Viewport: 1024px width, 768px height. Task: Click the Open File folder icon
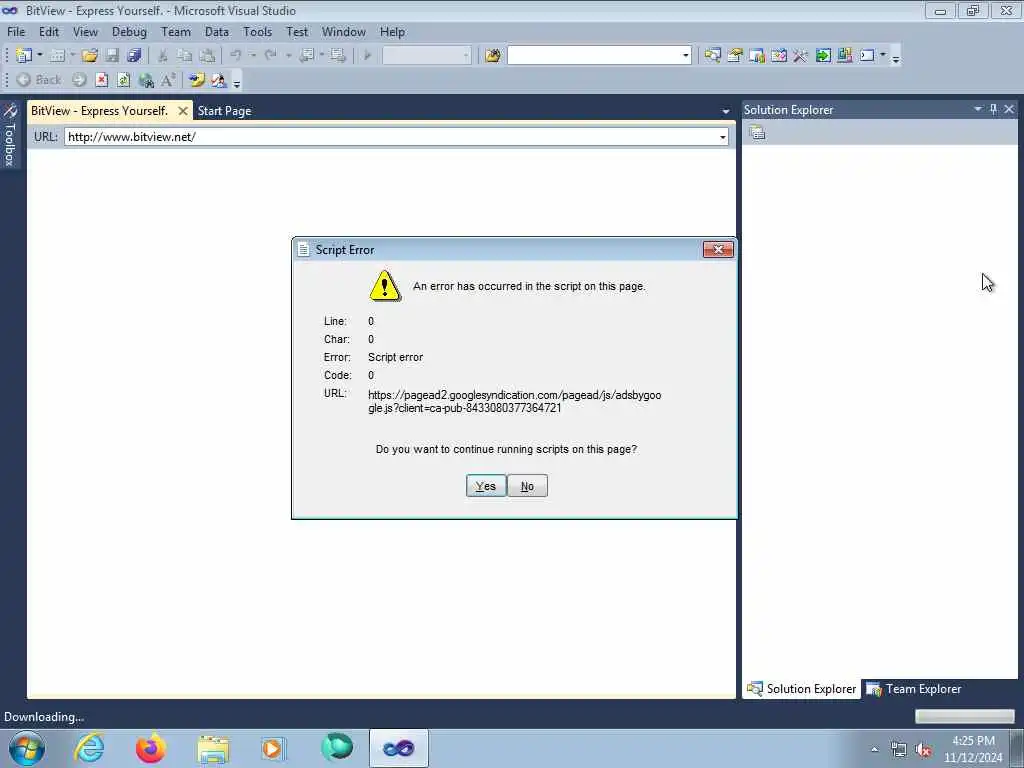(x=90, y=56)
